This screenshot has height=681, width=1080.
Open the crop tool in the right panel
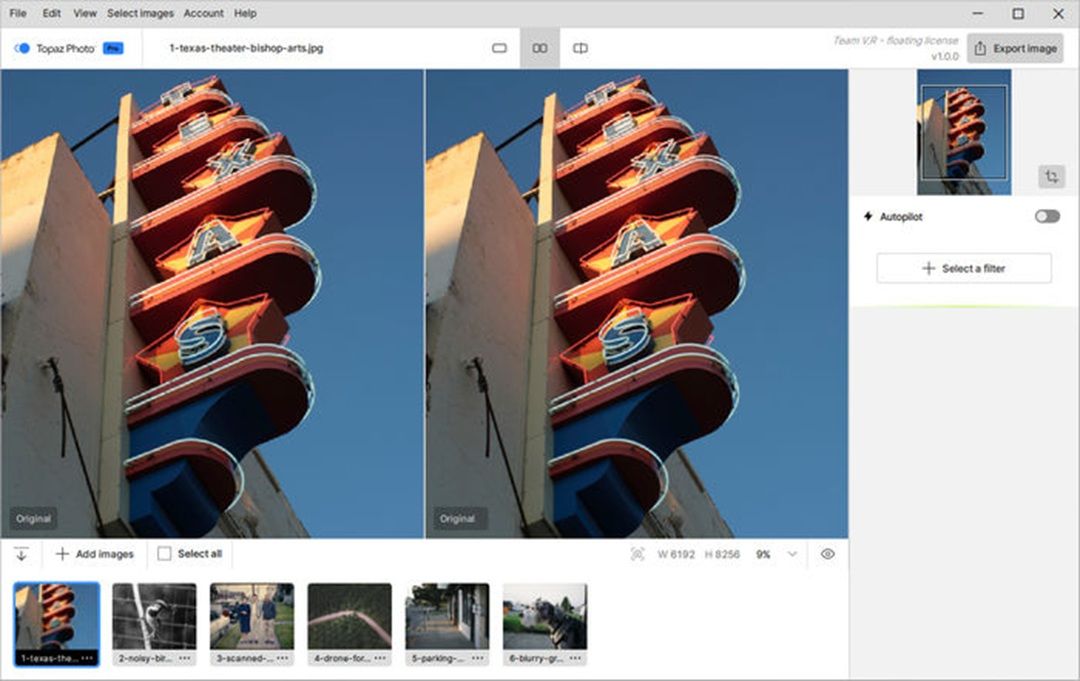[x=1051, y=177]
